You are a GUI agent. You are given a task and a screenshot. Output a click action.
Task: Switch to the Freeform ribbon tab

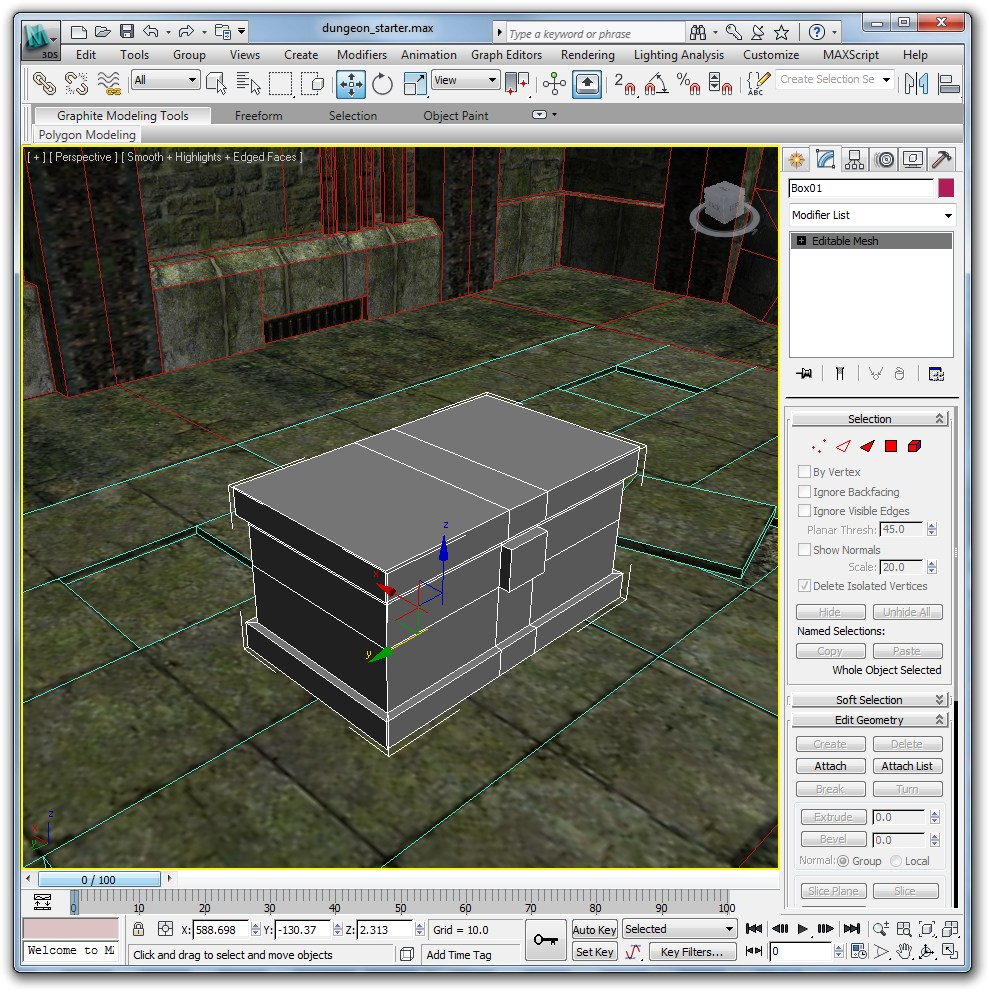[x=258, y=116]
